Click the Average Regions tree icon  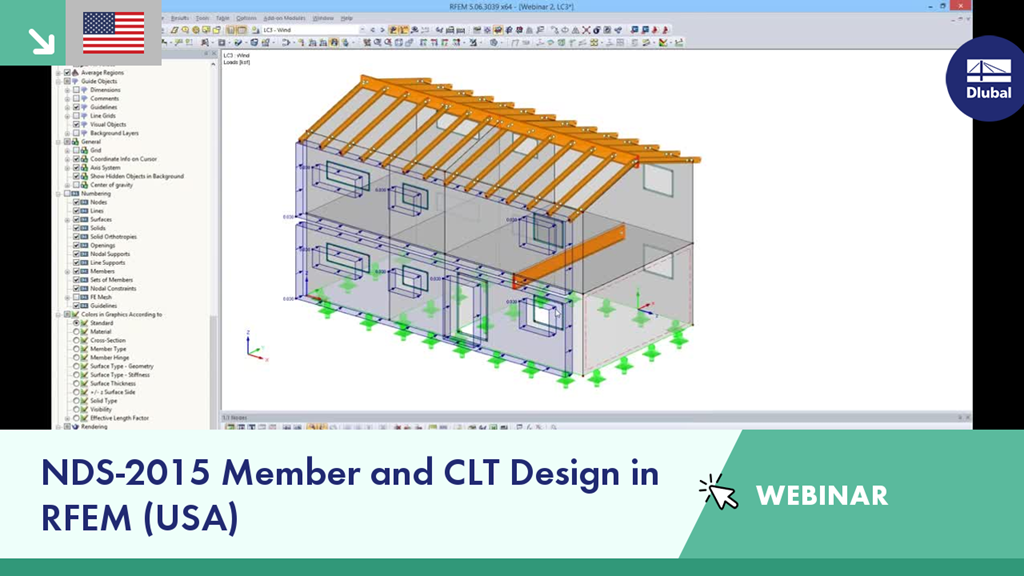[75, 72]
